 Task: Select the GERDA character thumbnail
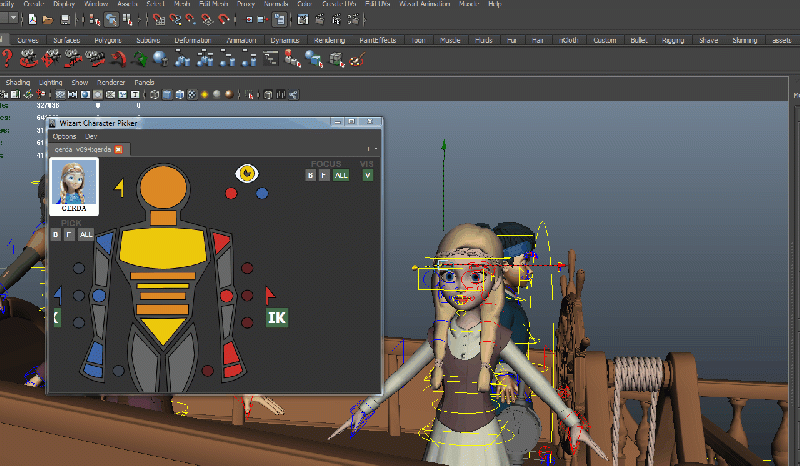coord(74,186)
